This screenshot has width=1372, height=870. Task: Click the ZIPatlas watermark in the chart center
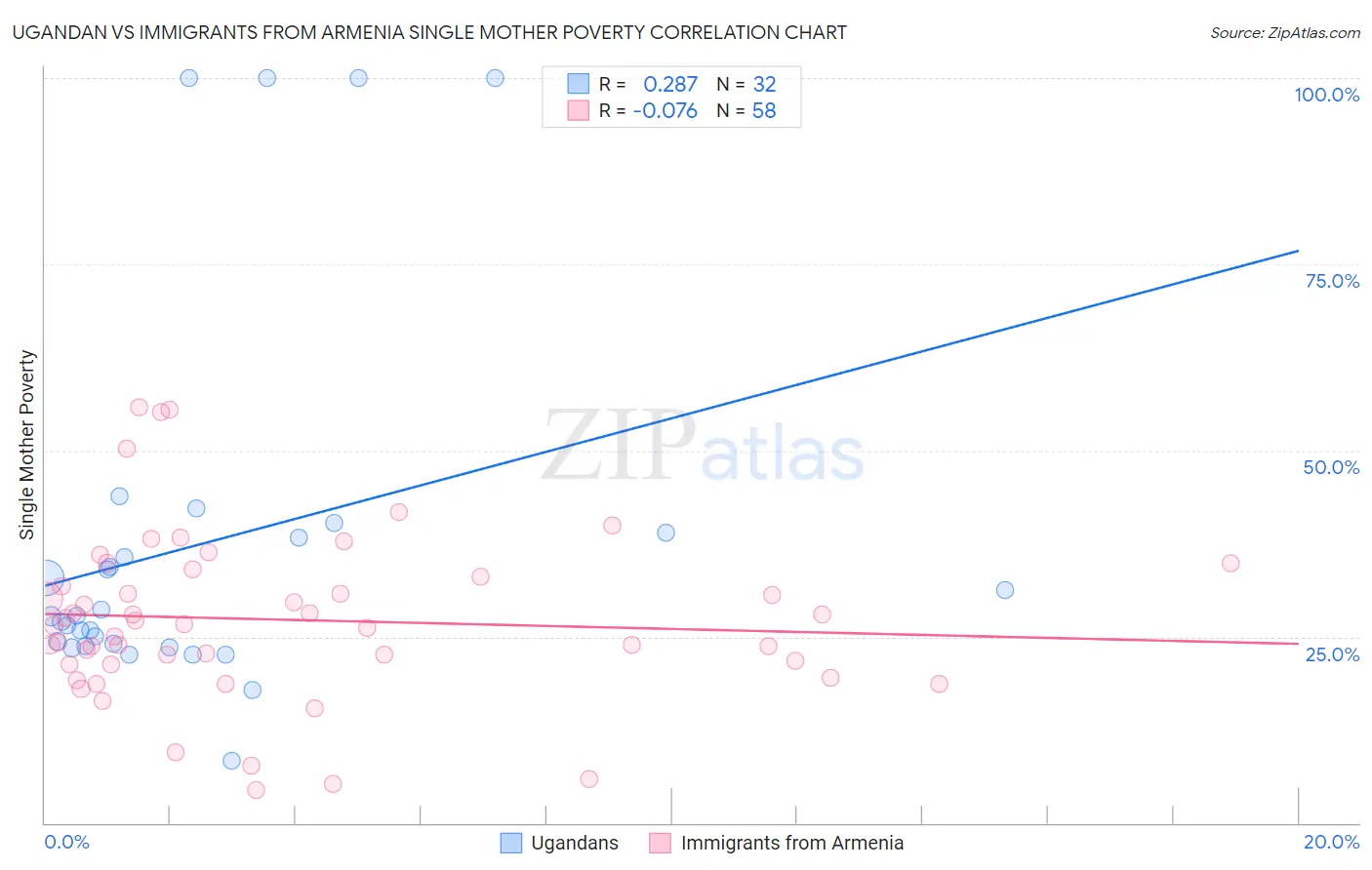(703, 448)
